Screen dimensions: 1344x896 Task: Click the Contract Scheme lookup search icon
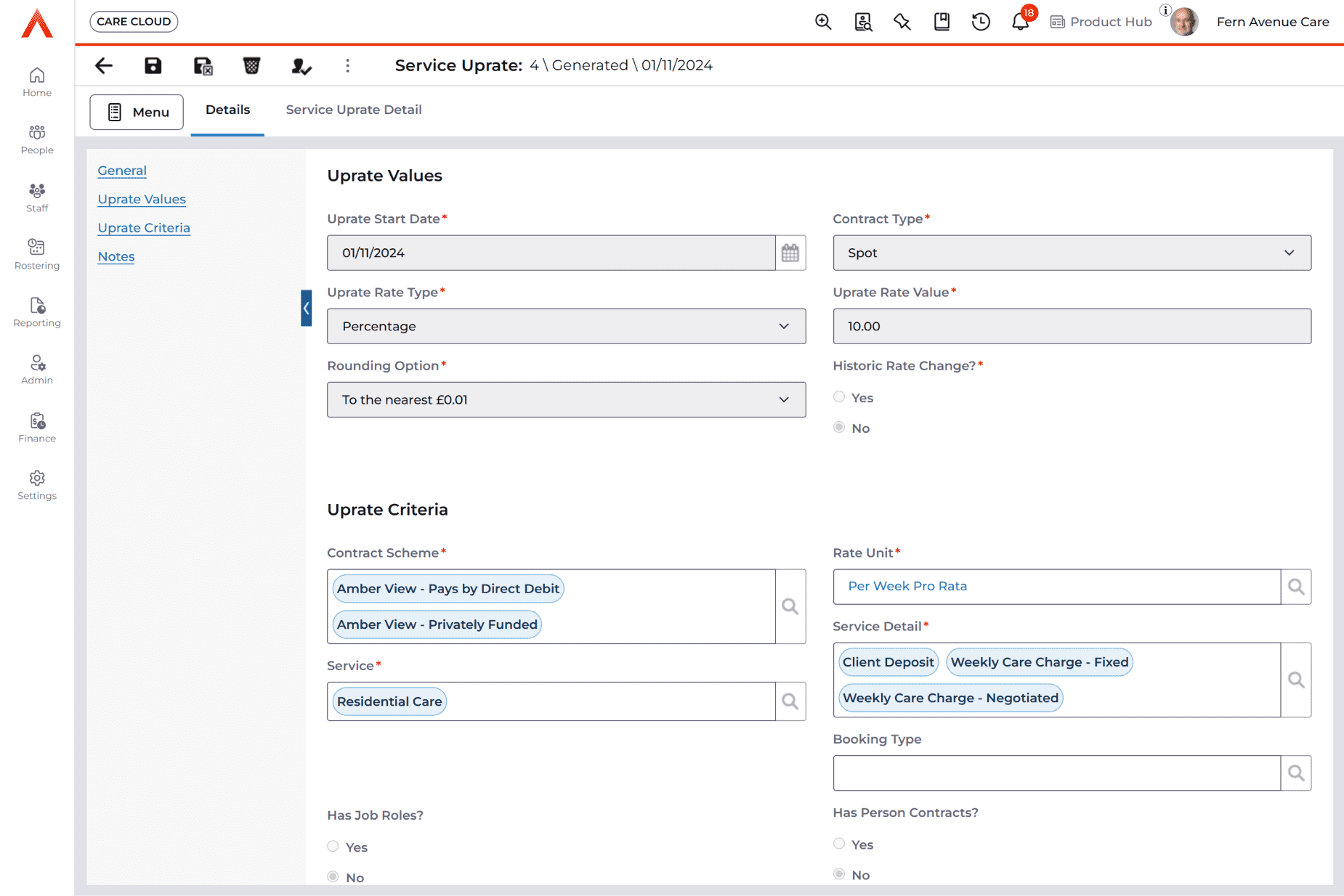click(x=790, y=606)
